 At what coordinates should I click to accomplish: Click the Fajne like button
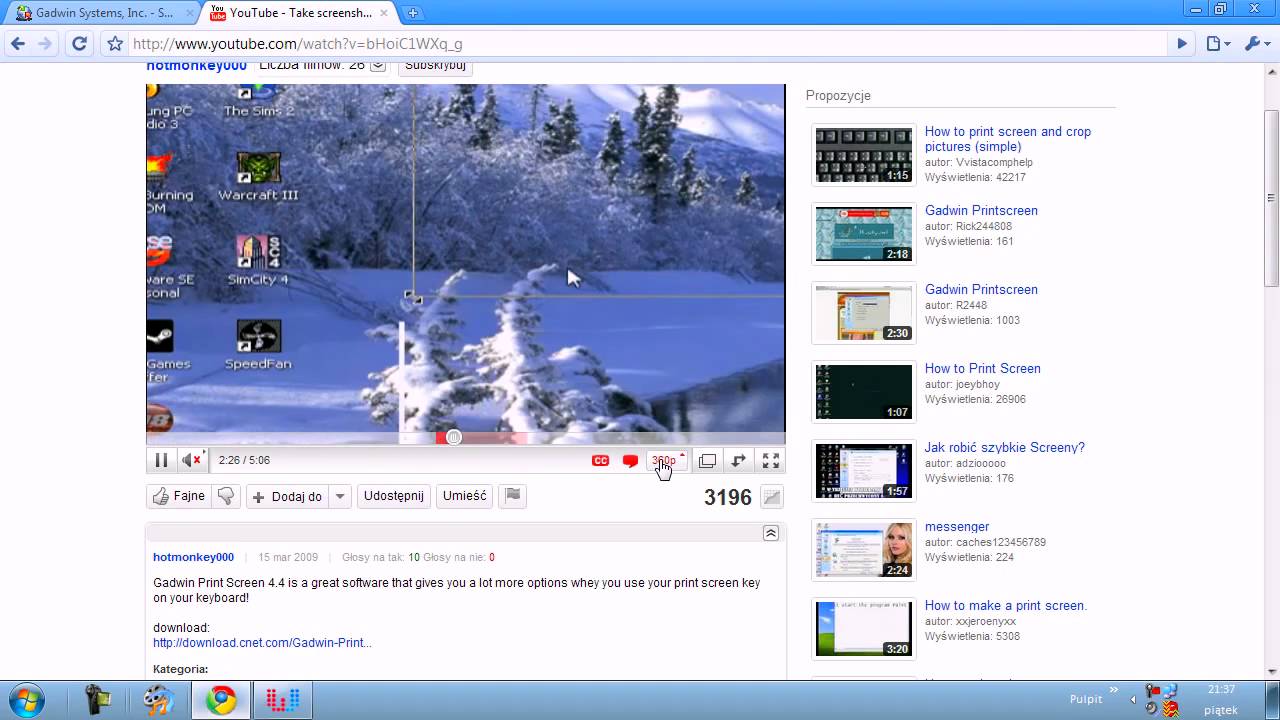(178, 496)
